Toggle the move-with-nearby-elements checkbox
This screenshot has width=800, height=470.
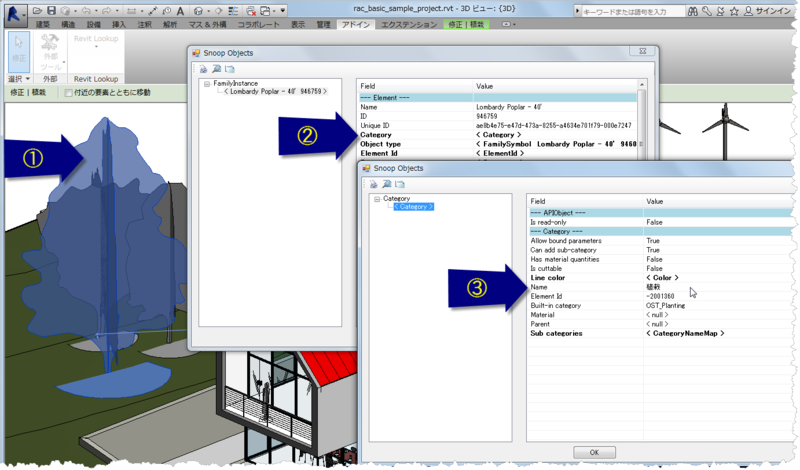click(x=68, y=93)
